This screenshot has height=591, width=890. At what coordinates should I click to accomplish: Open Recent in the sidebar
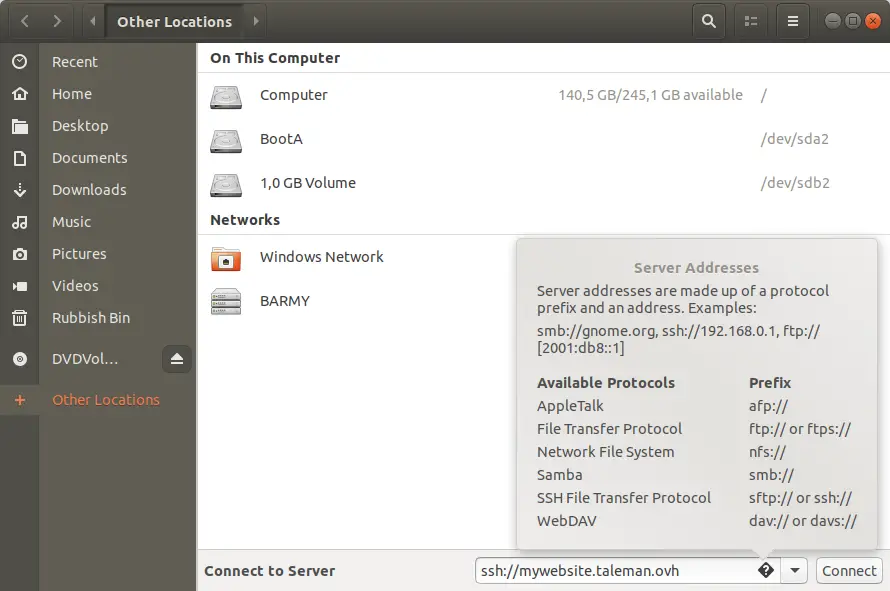pyautogui.click(x=75, y=62)
